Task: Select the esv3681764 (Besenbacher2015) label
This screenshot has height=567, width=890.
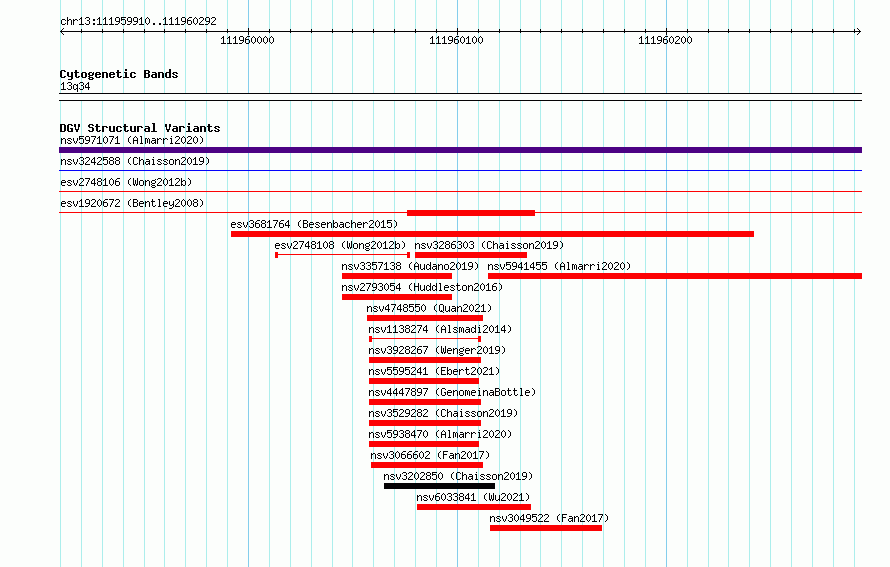Action: [314, 224]
